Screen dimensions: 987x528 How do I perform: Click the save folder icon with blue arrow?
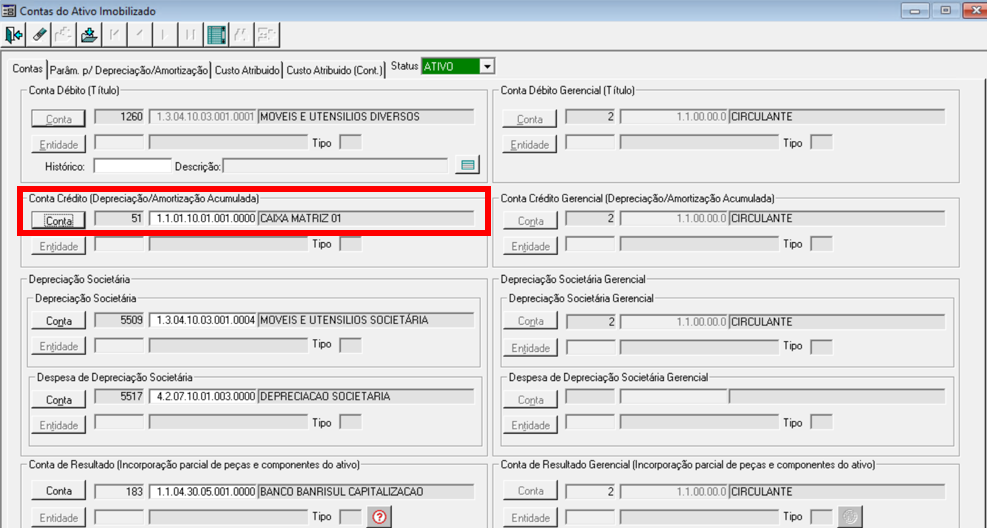tap(89, 35)
